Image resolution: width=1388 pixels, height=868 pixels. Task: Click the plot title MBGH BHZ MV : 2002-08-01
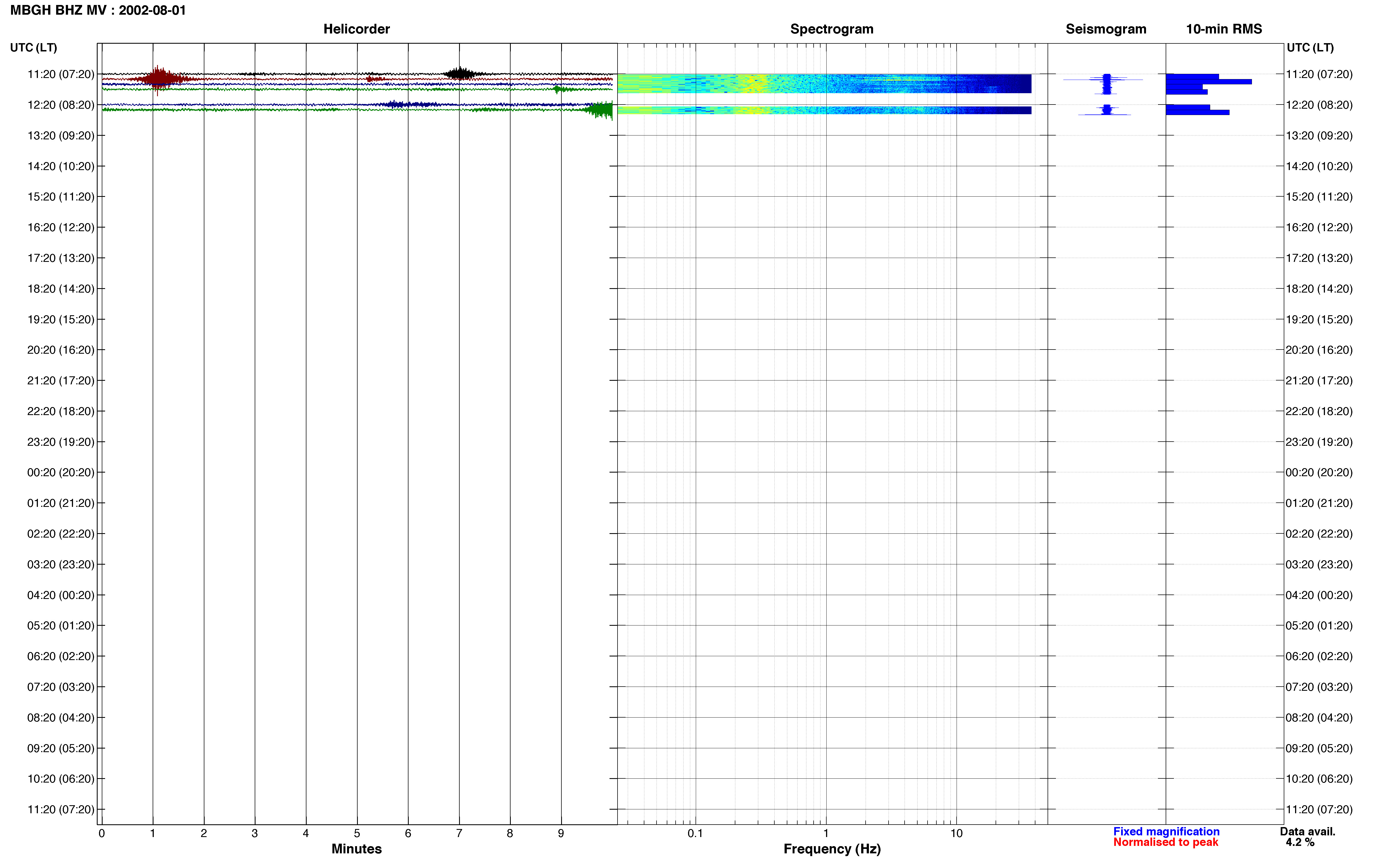[x=98, y=10]
